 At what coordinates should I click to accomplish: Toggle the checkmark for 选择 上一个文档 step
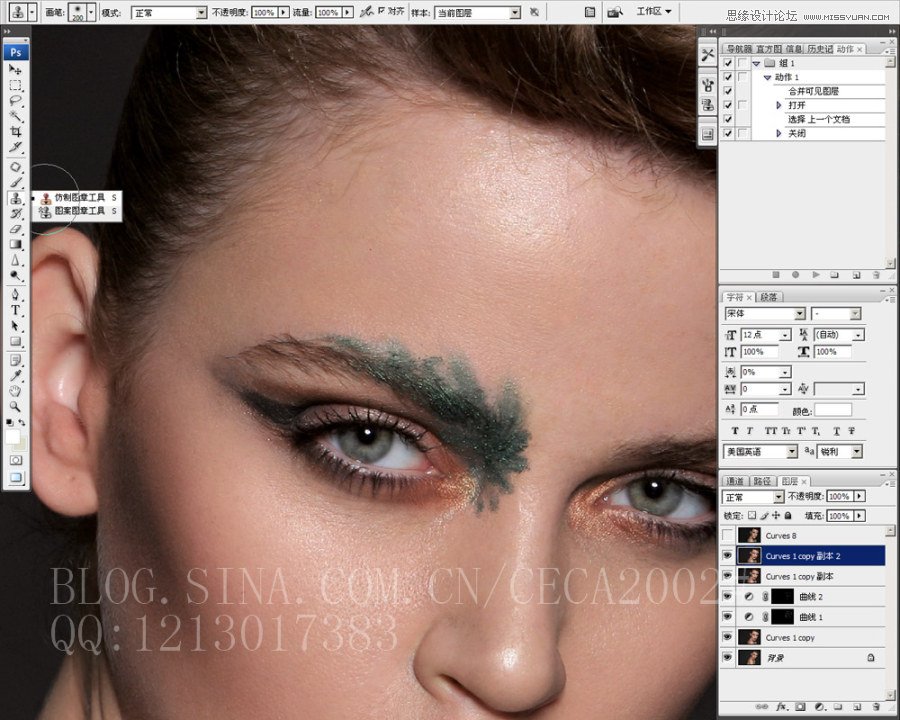[728, 119]
